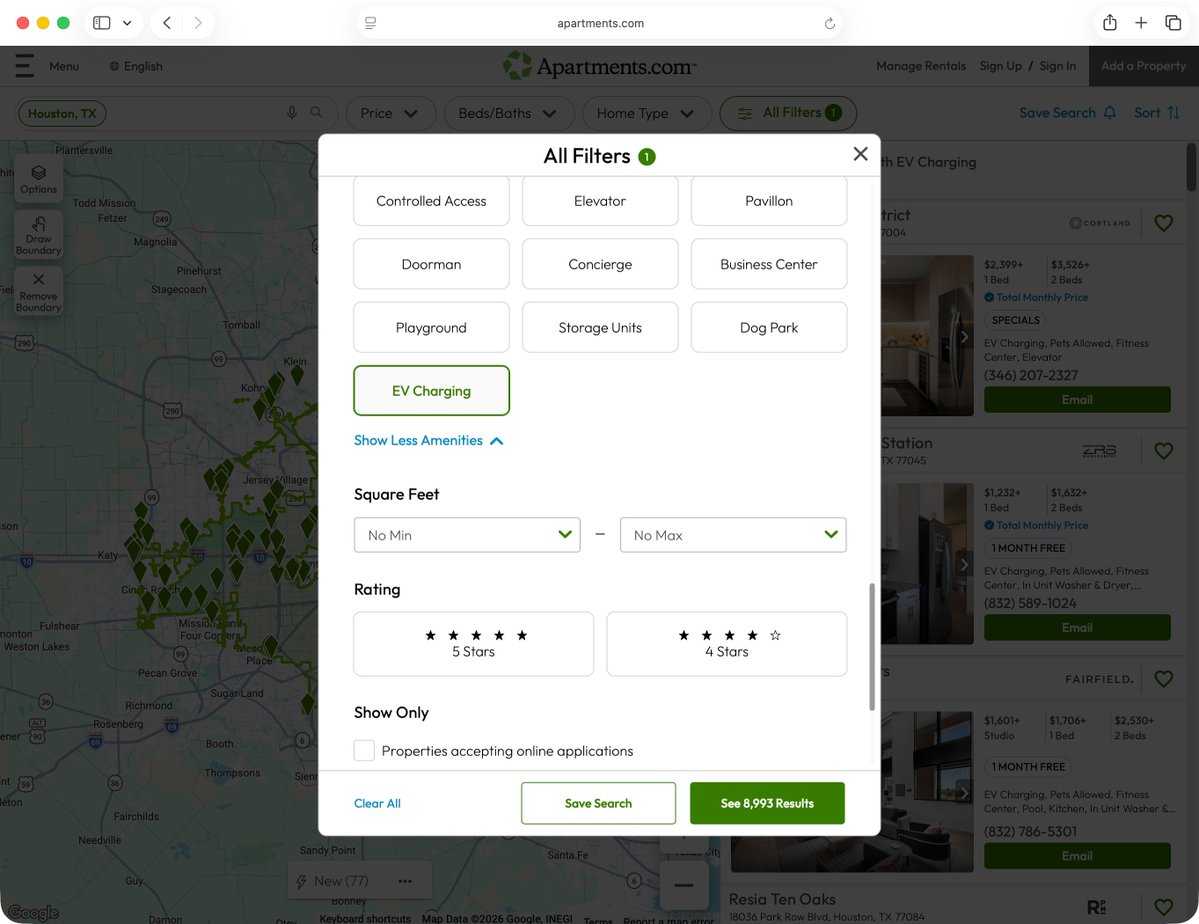The width and height of the screenshot is (1199, 924).
Task: Click the magnifying glass search icon
Action: point(316,112)
